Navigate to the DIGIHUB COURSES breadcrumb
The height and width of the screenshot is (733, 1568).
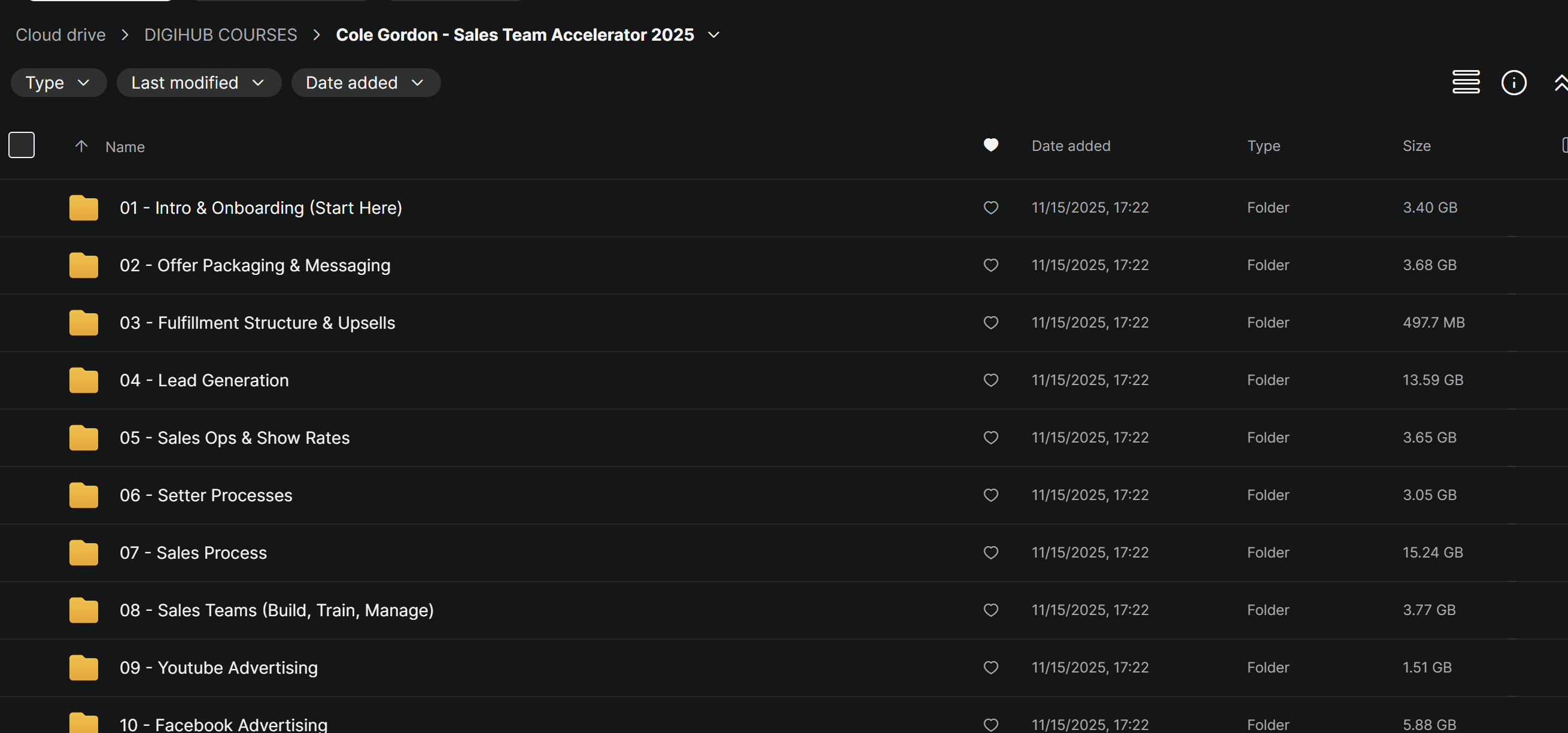click(x=220, y=35)
